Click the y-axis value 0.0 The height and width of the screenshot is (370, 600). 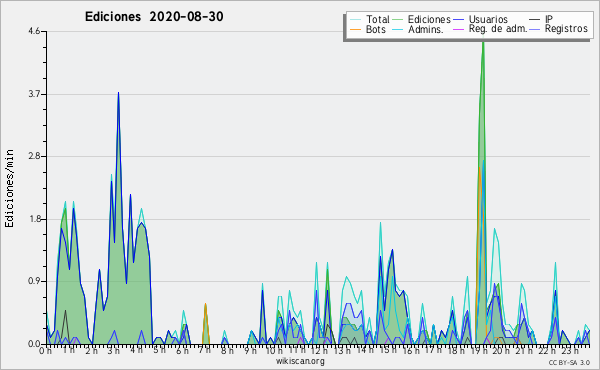pyautogui.click(x=34, y=344)
